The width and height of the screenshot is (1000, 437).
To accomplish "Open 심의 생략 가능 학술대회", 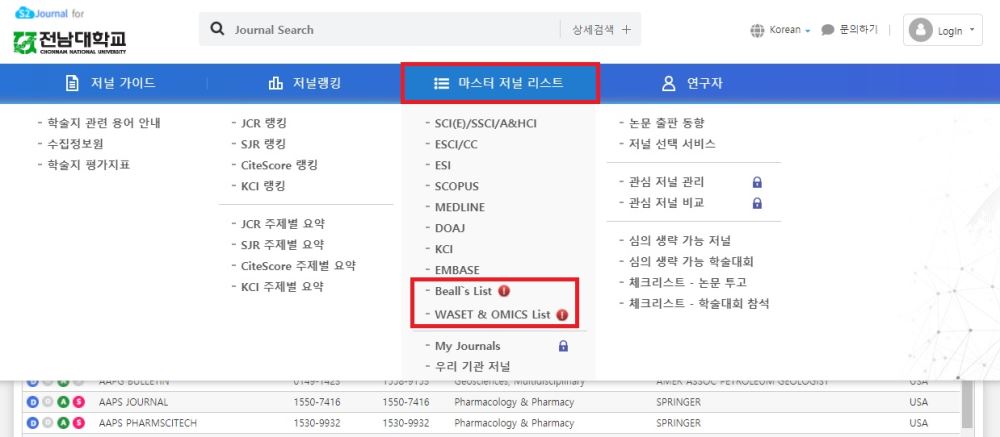I will (691, 262).
